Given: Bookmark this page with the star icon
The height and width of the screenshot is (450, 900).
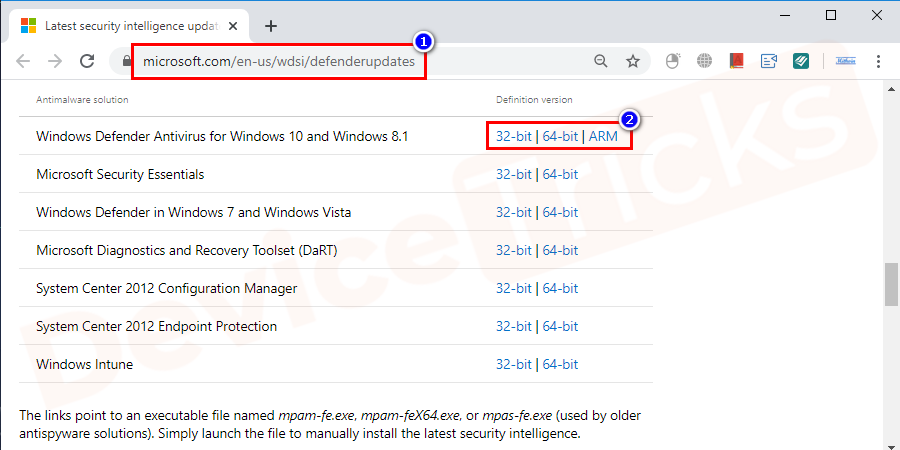Looking at the screenshot, I should click(633, 61).
